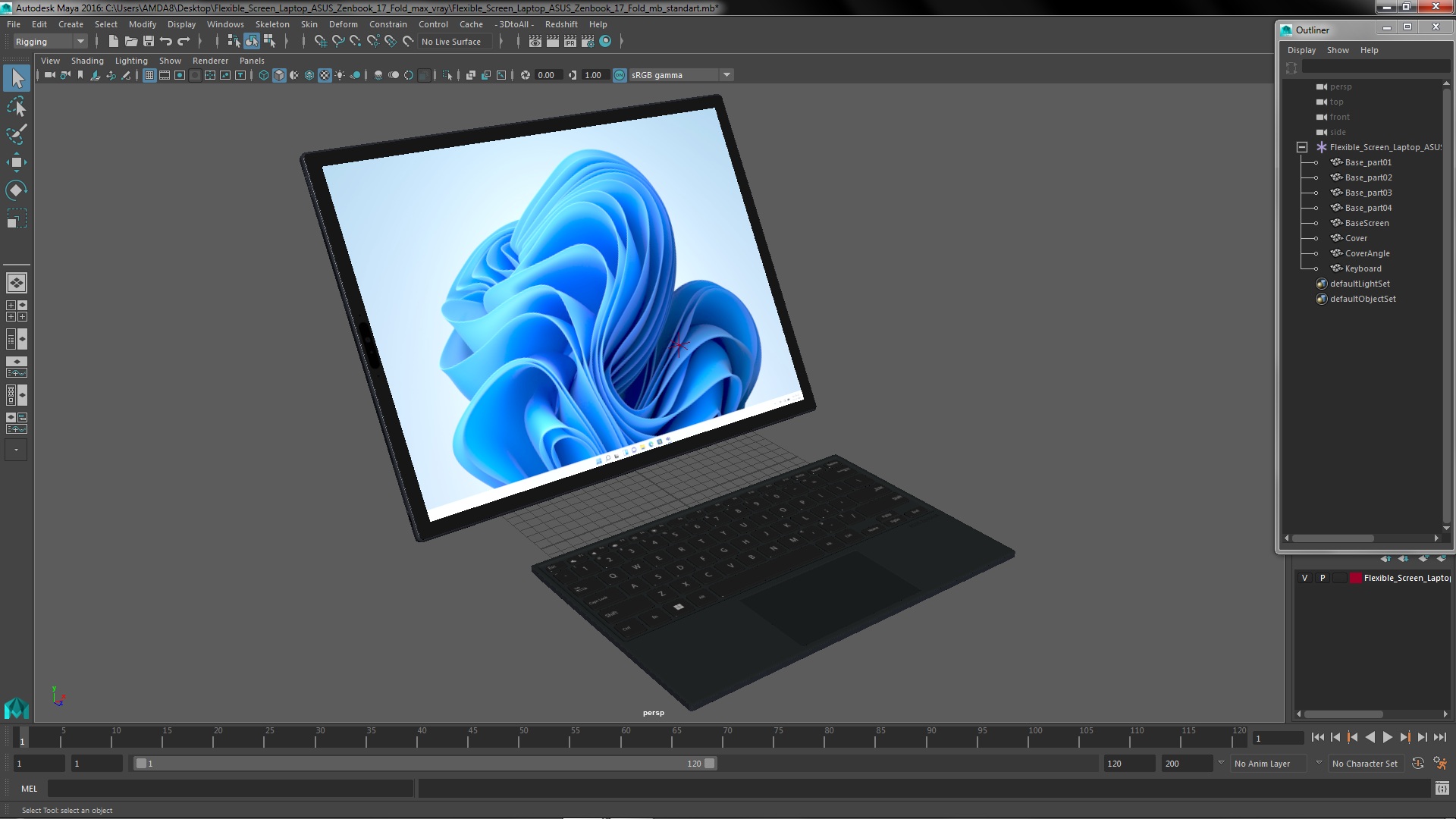This screenshot has width=1456, height=819.
Task: Click No Live Surface field
Action: pos(455,42)
